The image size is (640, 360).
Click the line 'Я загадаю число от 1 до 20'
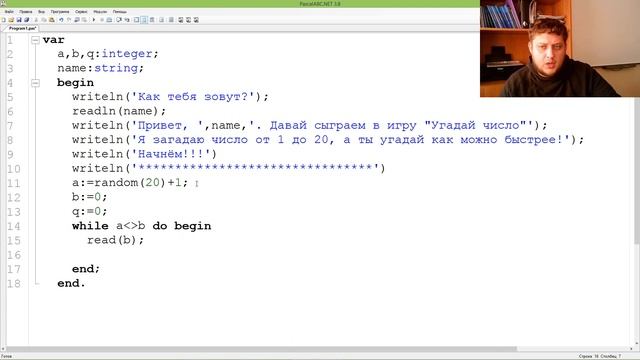point(328,140)
